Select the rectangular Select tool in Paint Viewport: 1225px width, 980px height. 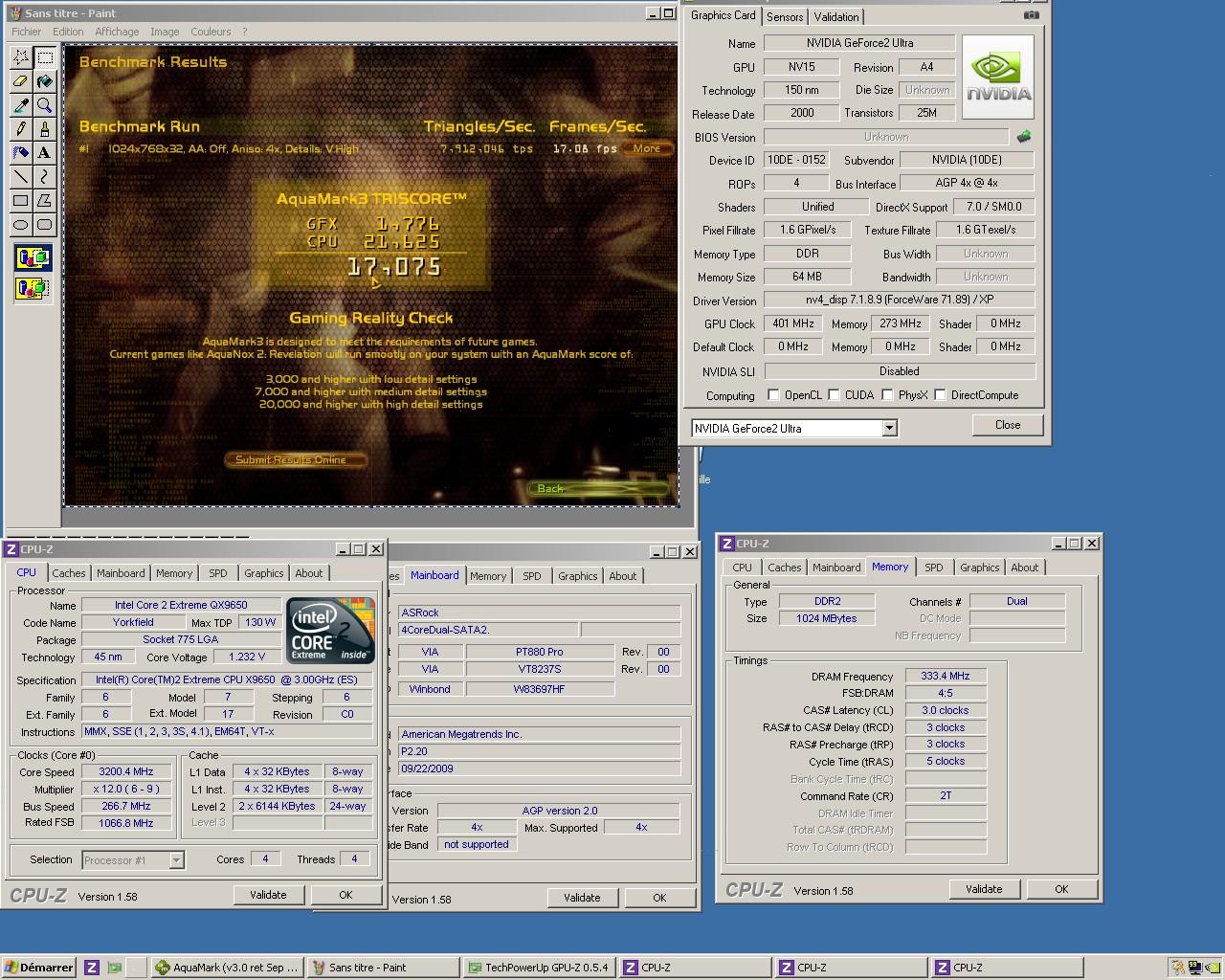pos(44,57)
